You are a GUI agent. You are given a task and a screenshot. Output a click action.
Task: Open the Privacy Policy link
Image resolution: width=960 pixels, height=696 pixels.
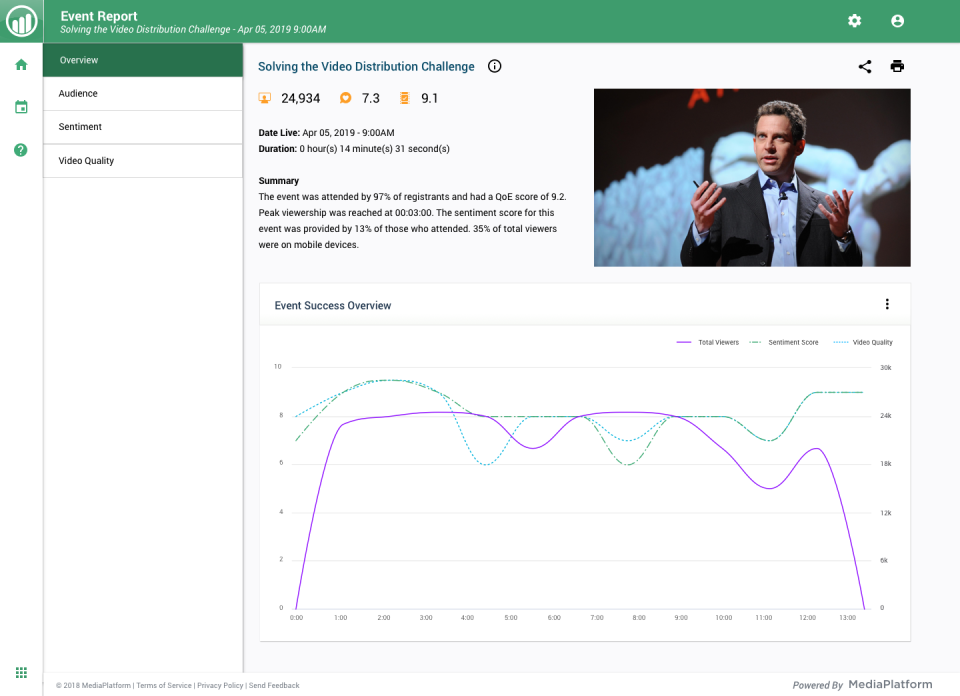[220, 685]
